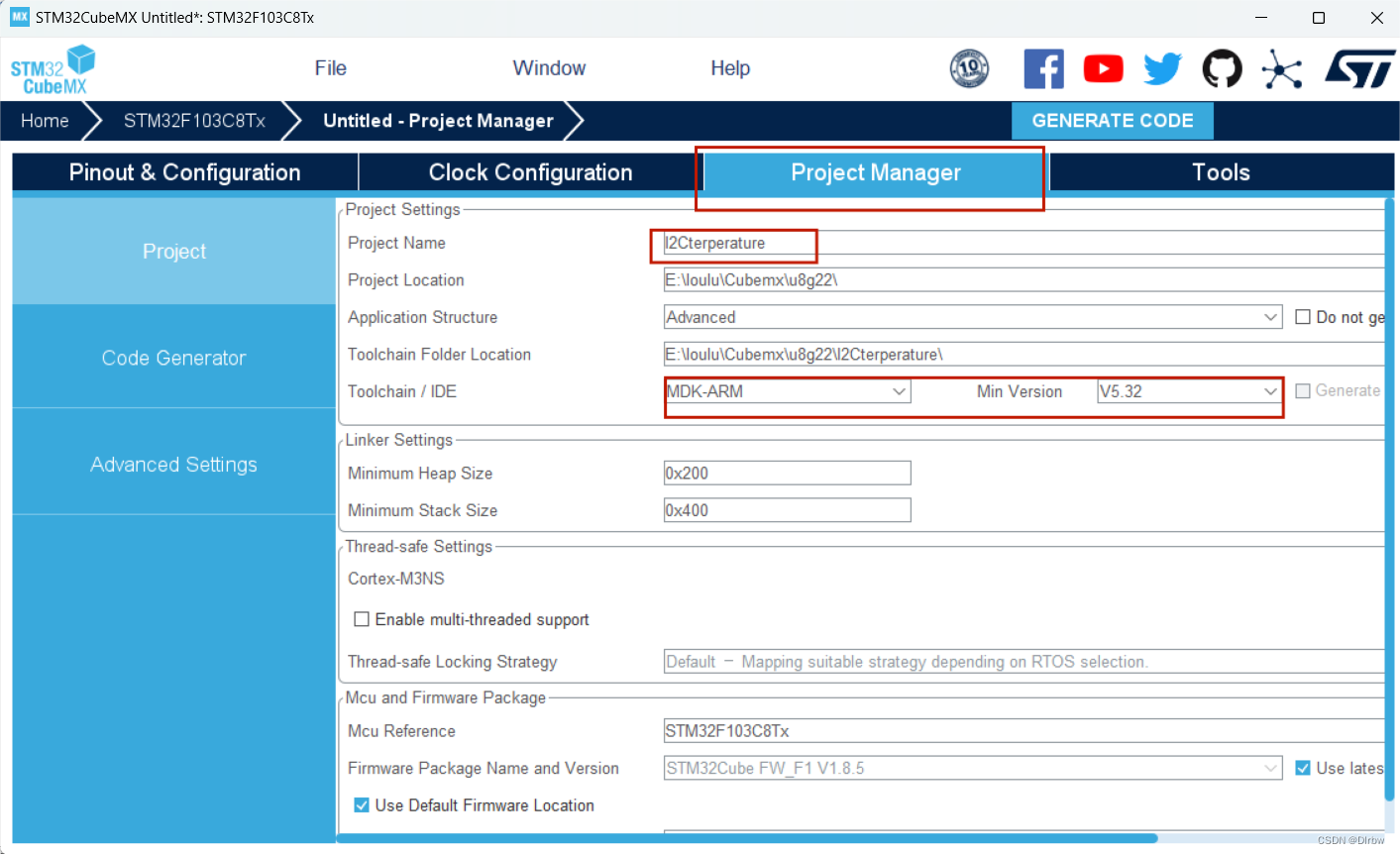Switch to Clock Configuration tab
The height and width of the screenshot is (854, 1400).
tap(530, 172)
